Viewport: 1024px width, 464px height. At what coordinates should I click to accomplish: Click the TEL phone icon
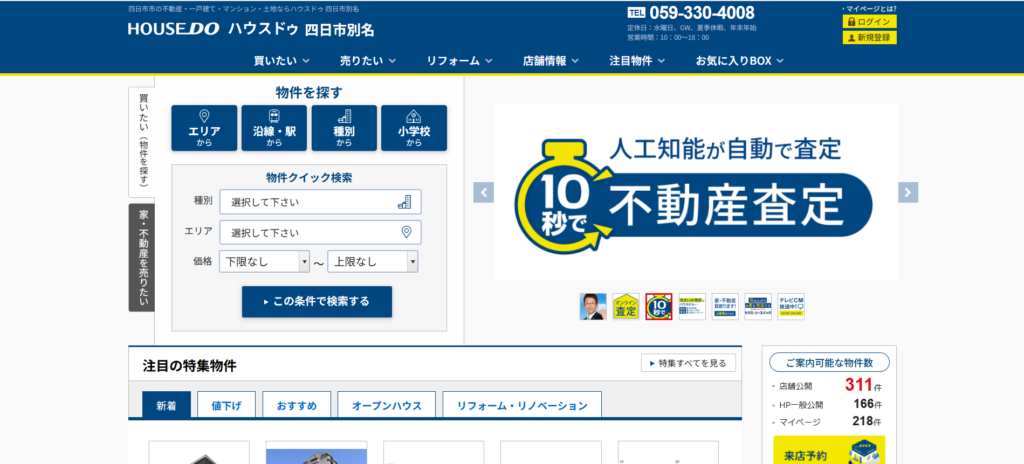(x=636, y=12)
